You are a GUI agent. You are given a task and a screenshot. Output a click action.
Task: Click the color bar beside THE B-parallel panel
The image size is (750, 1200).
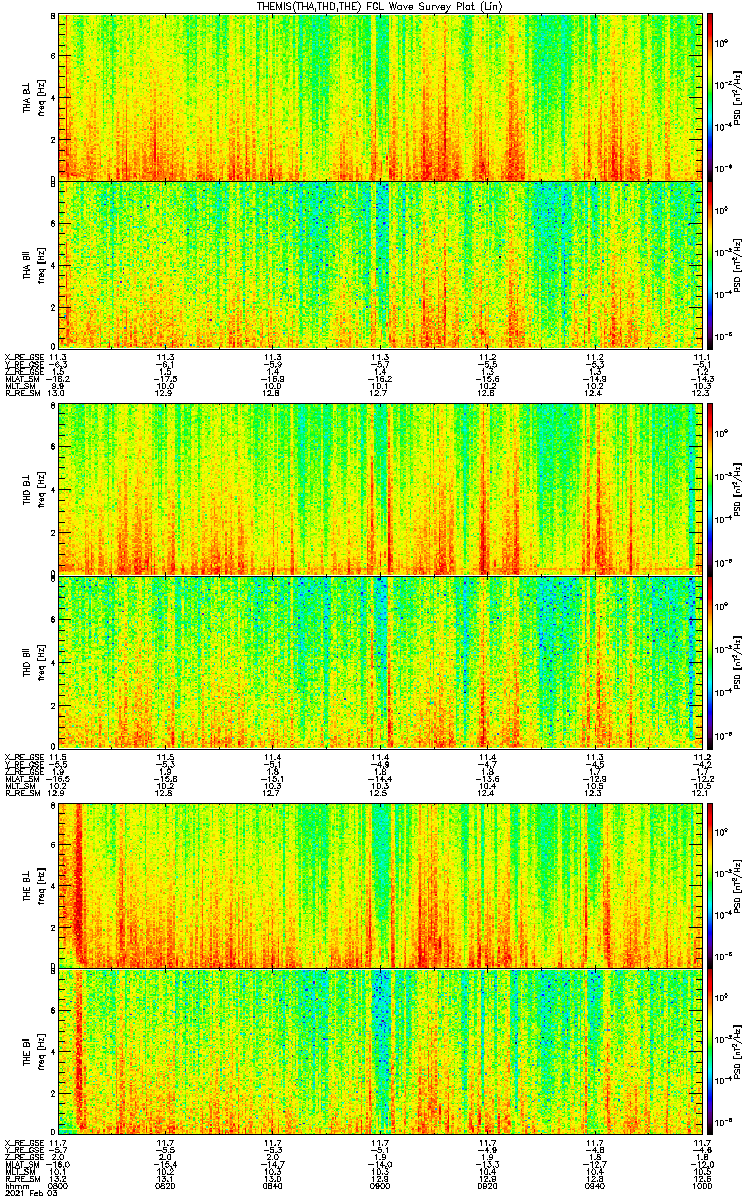710,1051
